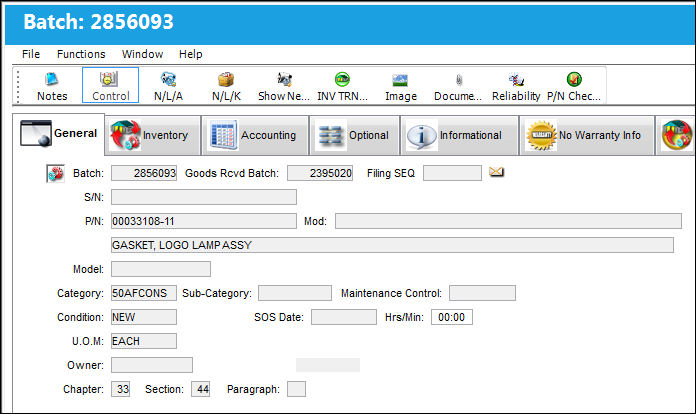Click the Goods Rcvd Batch field 2395020
The width and height of the screenshot is (696, 414).
(x=320, y=173)
